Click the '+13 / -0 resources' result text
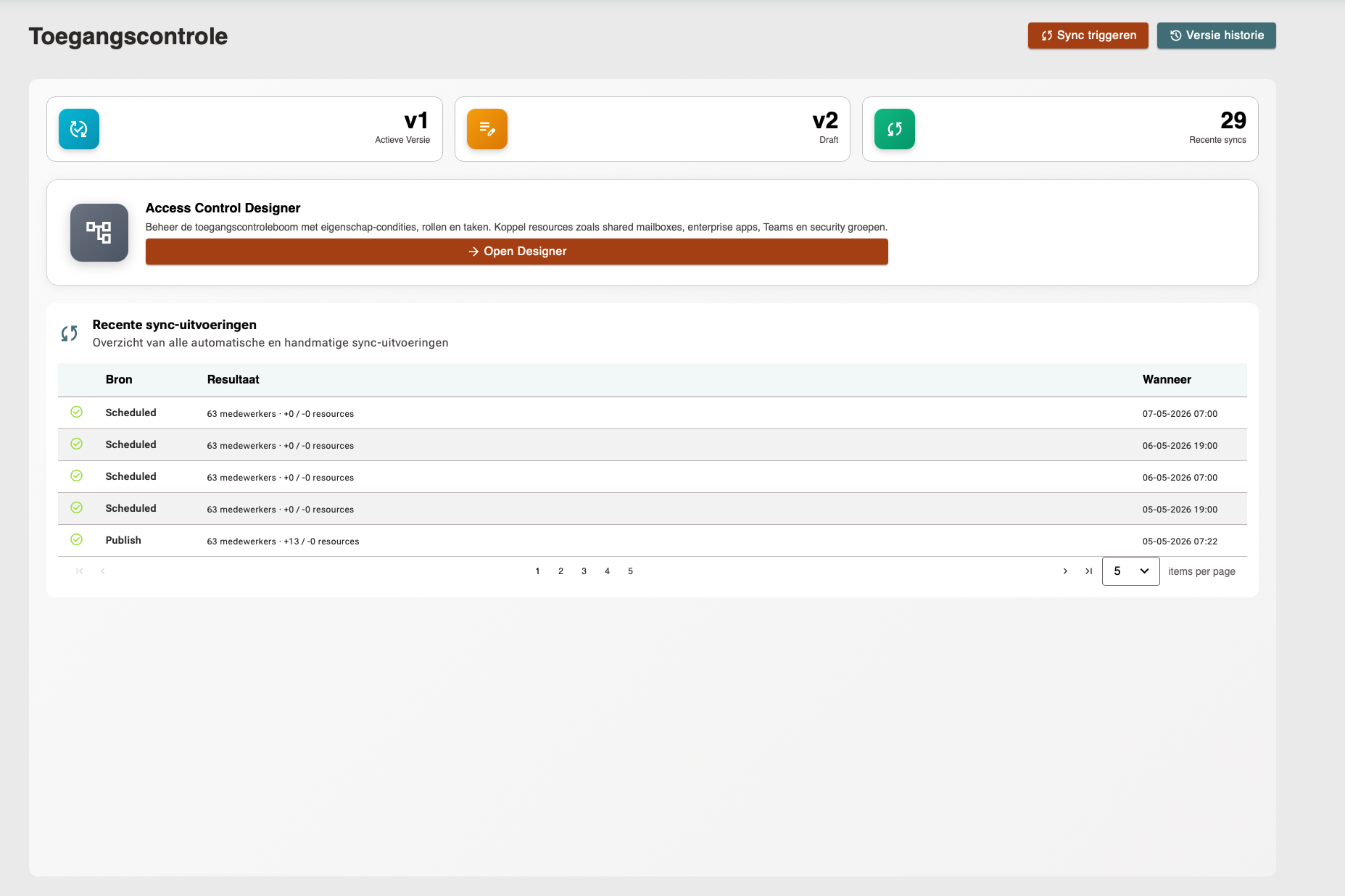The image size is (1345, 896). point(321,542)
